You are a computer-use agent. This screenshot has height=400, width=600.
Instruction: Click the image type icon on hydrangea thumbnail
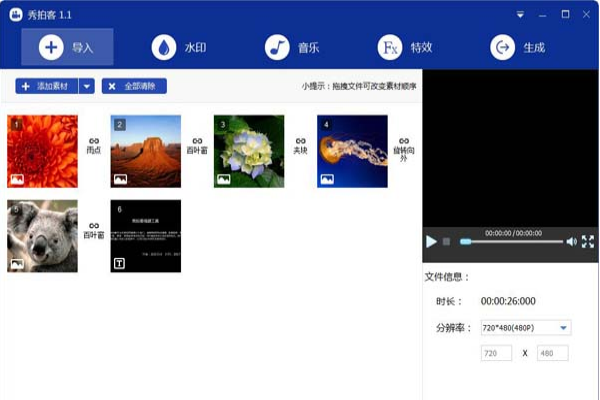(x=224, y=179)
